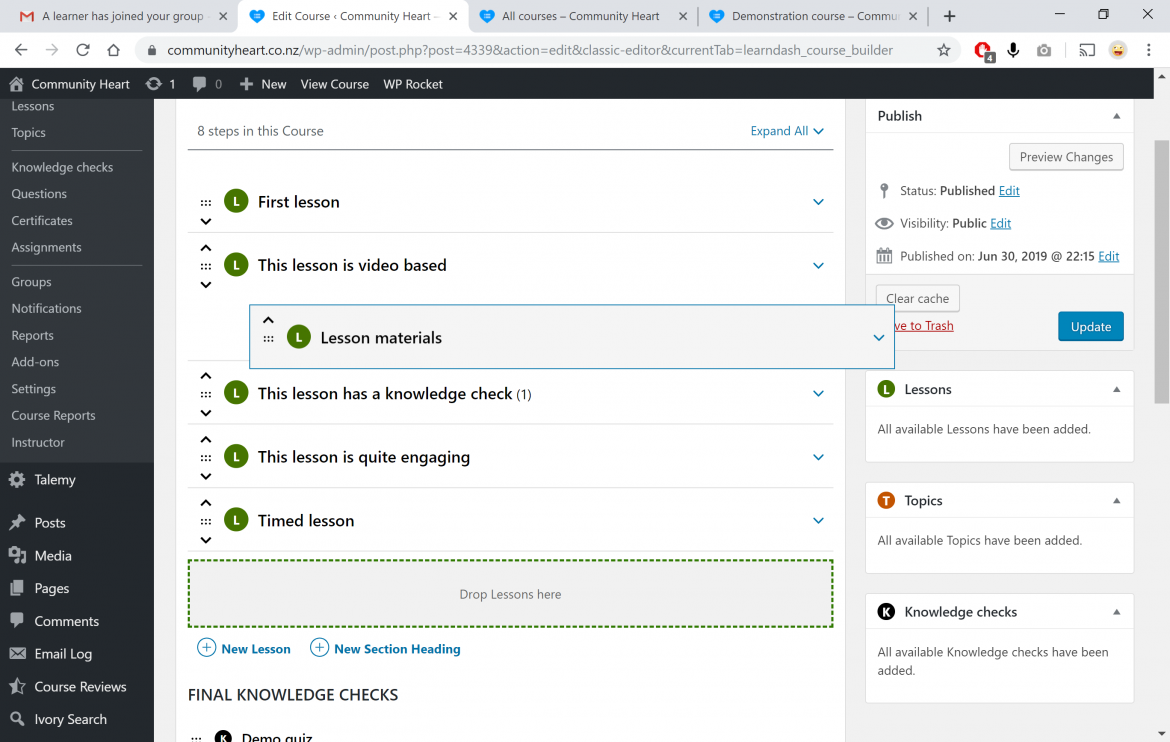
Task: Switch to Demonstration course browser tab
Action: (812, 16)
